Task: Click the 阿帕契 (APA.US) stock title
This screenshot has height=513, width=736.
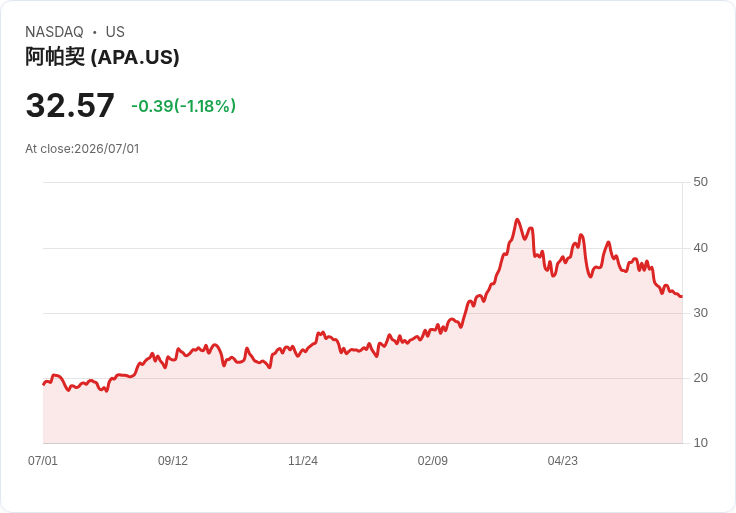Action: pos(102,57)
